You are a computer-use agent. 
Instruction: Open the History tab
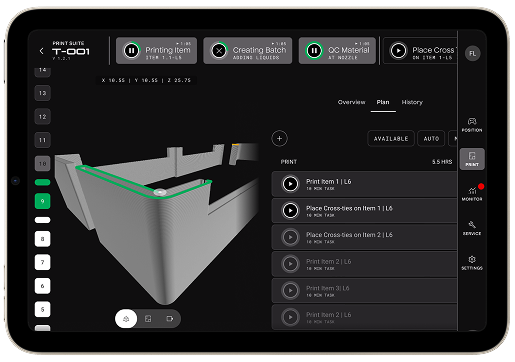[412, 102]
